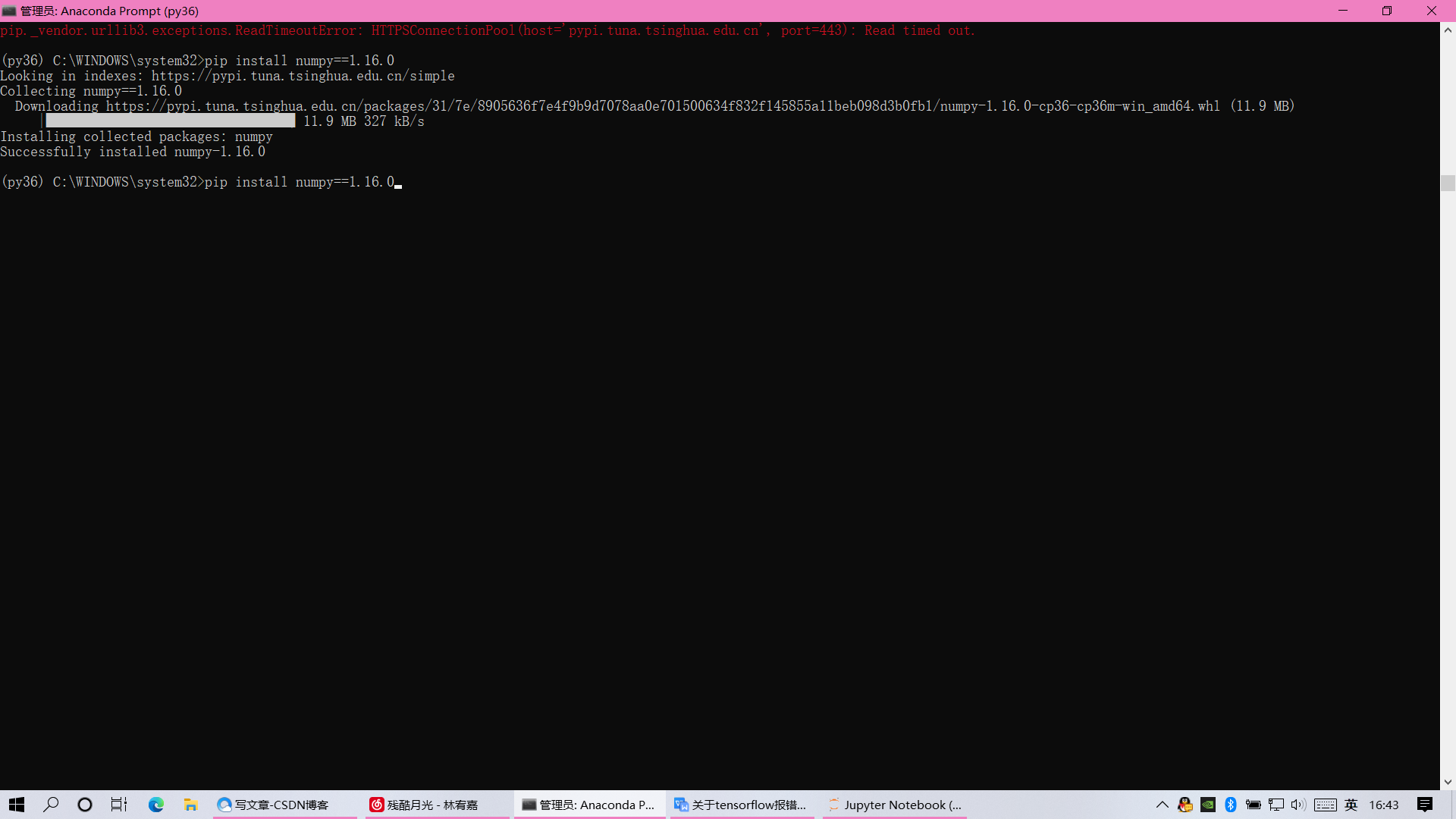Click the network connection tray icon

pyautogui.click(x=1276, y=805)
